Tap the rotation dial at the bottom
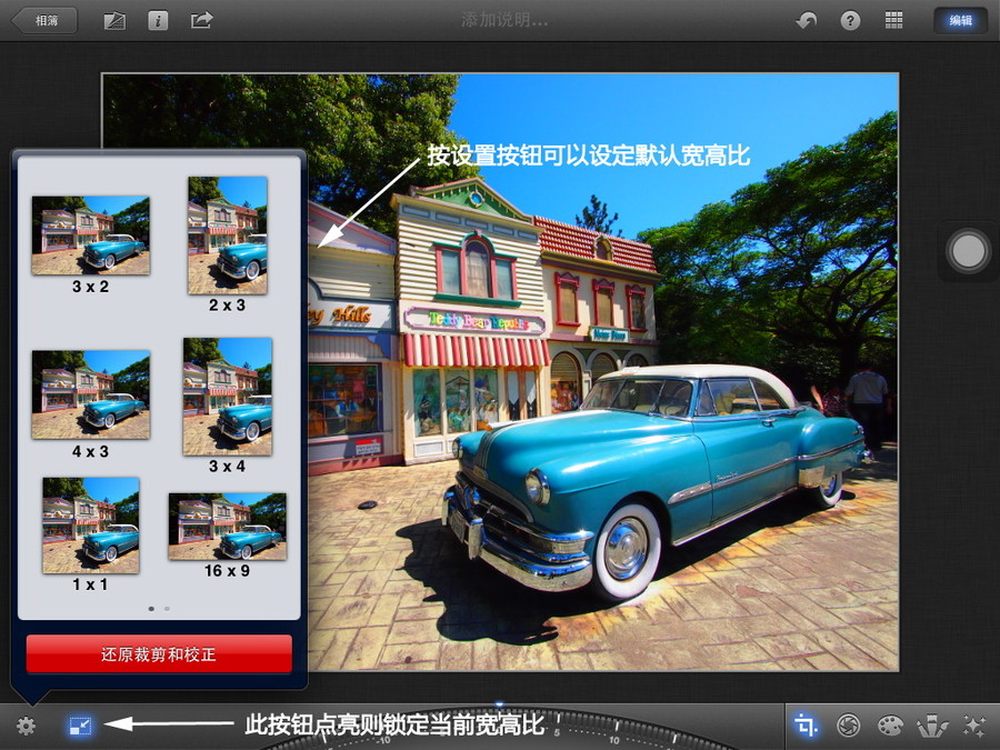 (x=500, y=730)
